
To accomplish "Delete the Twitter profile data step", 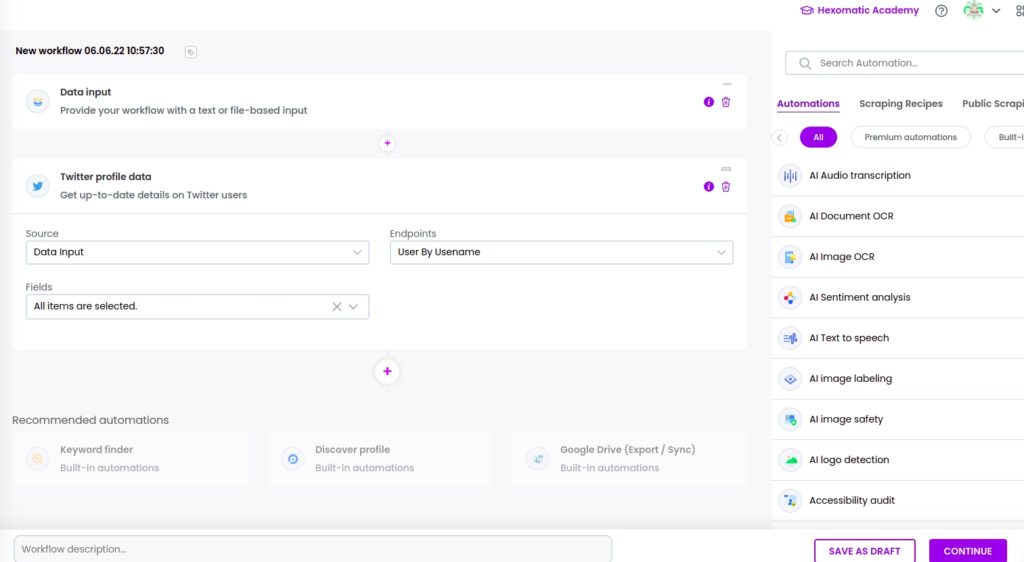I will click(x=726, y=187).
